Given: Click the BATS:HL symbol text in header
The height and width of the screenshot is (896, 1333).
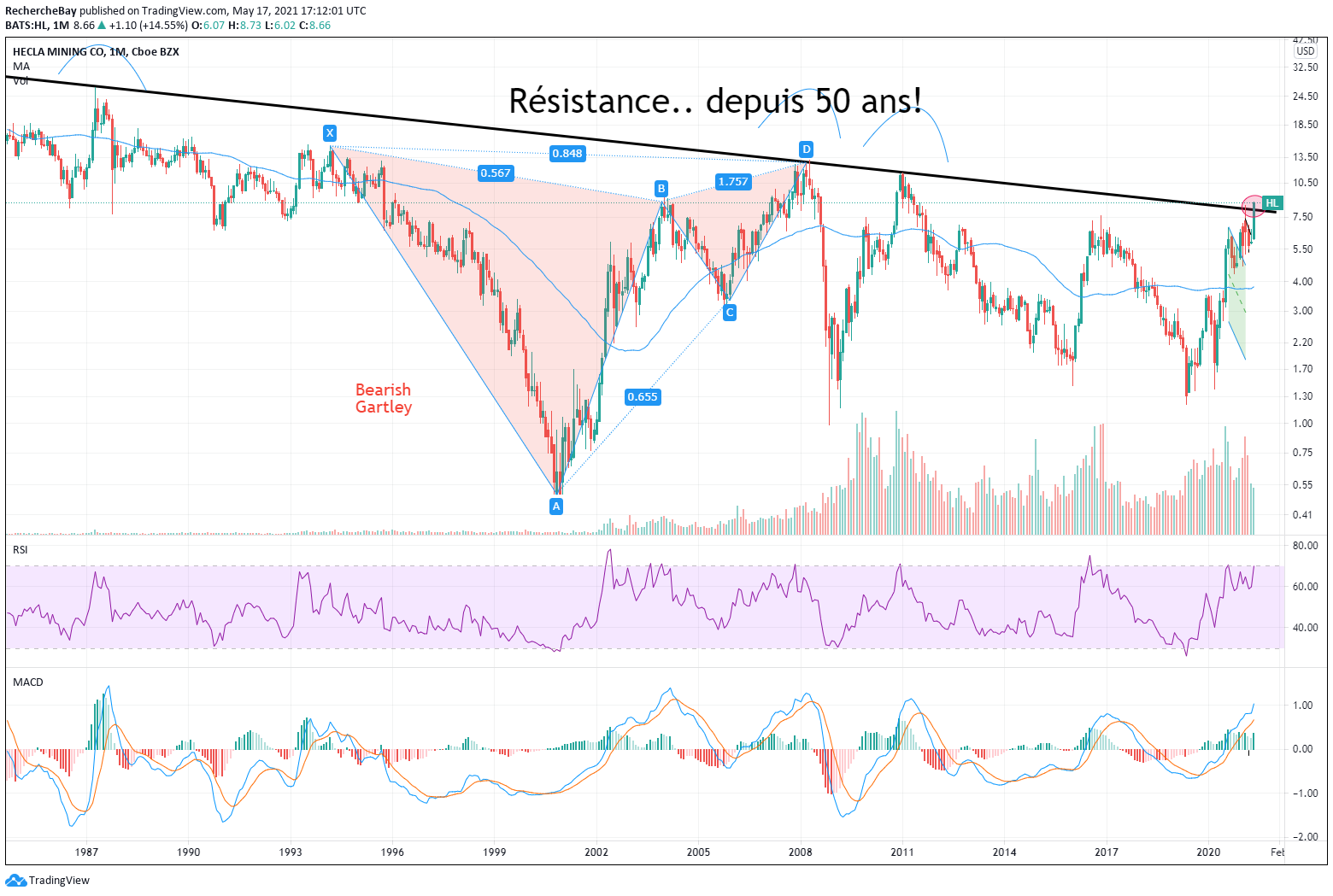Looking at the screenshot, I should (25, 26).
